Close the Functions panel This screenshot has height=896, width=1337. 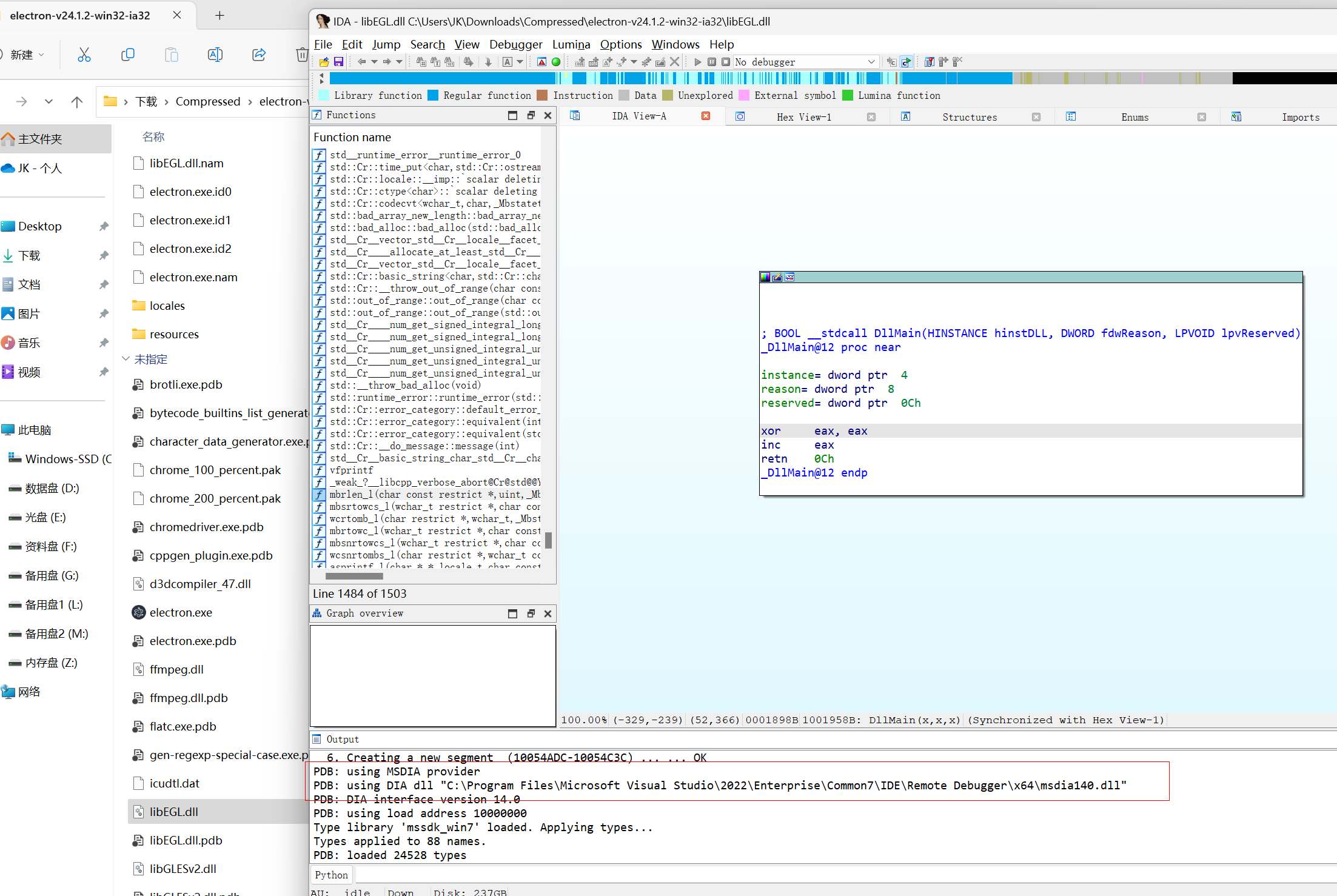(x=548, y=115)
